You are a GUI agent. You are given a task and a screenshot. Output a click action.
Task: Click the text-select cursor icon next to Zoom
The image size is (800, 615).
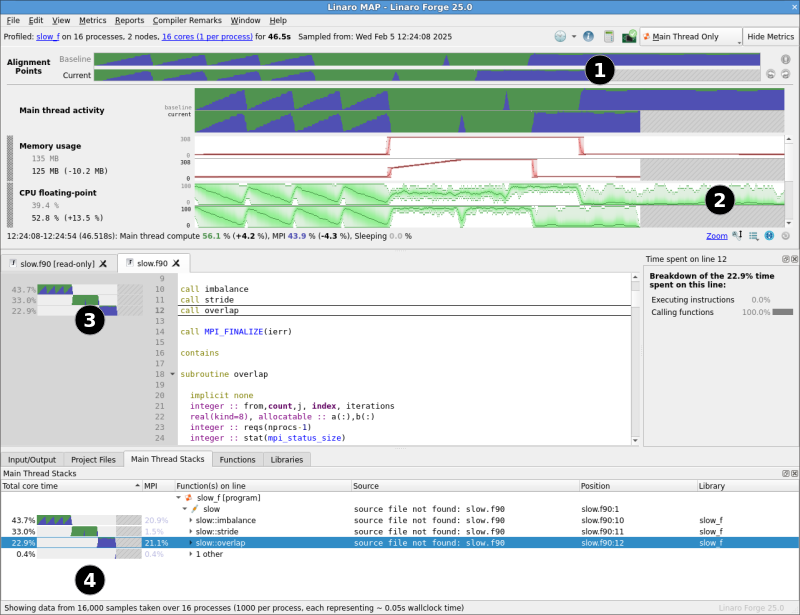[x=737, y=235]
